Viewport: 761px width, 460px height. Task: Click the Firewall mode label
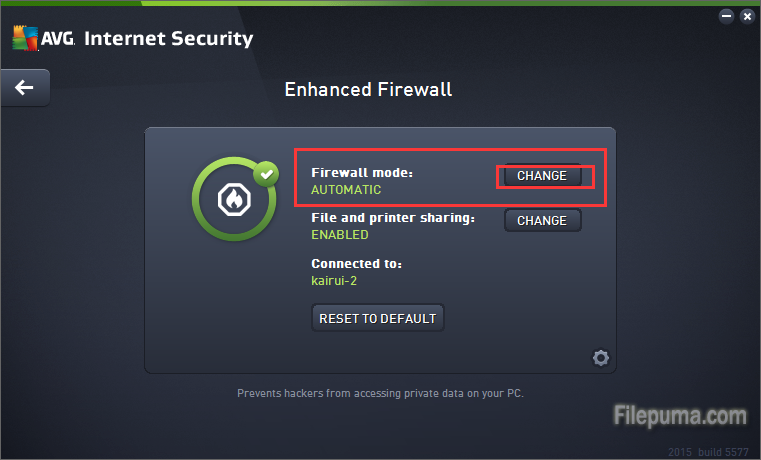(361, 173)
